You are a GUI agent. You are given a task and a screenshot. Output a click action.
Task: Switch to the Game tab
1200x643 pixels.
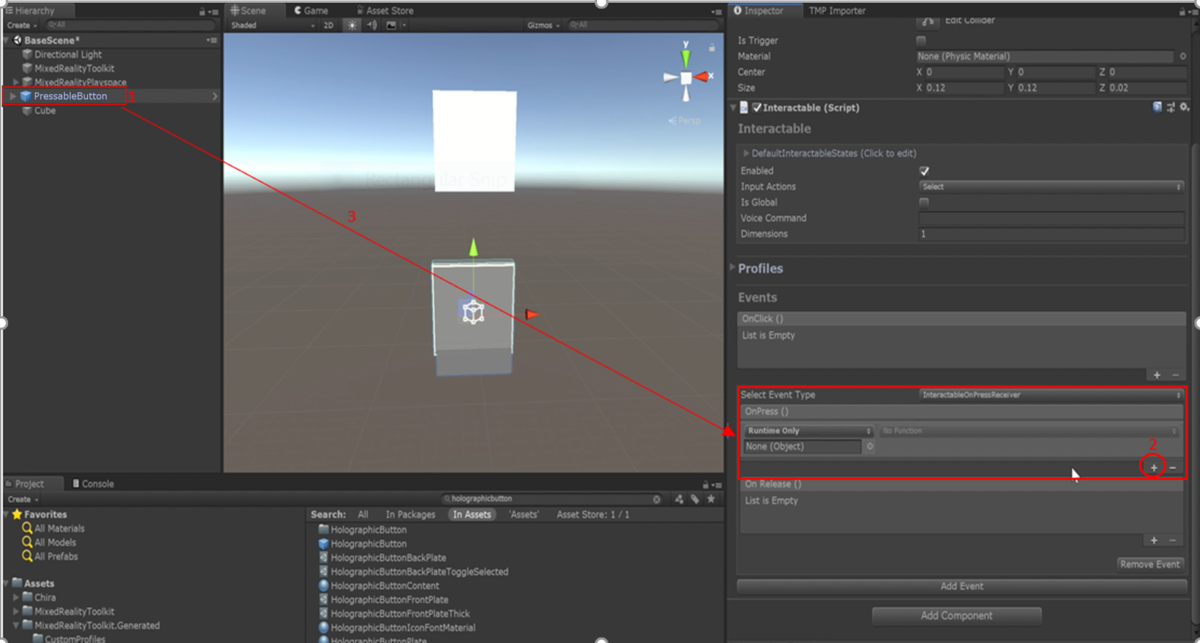[x=310, y=11]
